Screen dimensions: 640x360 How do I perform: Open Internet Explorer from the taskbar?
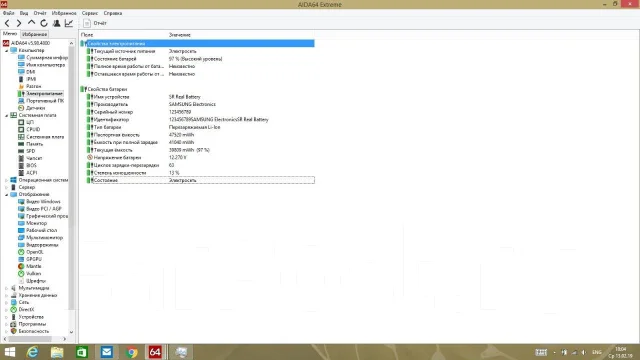pos(32,352)
